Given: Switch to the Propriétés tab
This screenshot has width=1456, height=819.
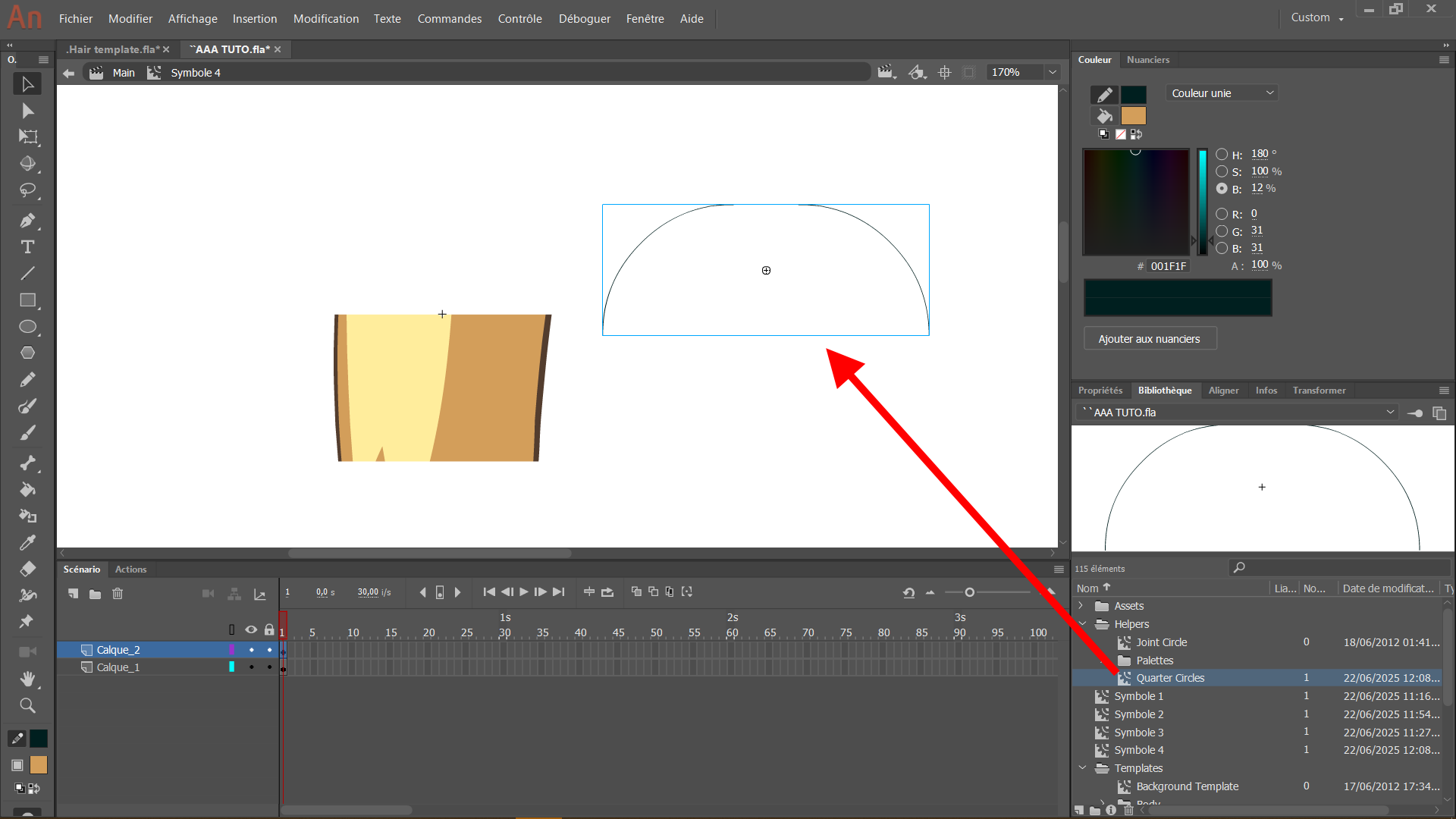Looking at the screenshot, I should point(1100,391).
